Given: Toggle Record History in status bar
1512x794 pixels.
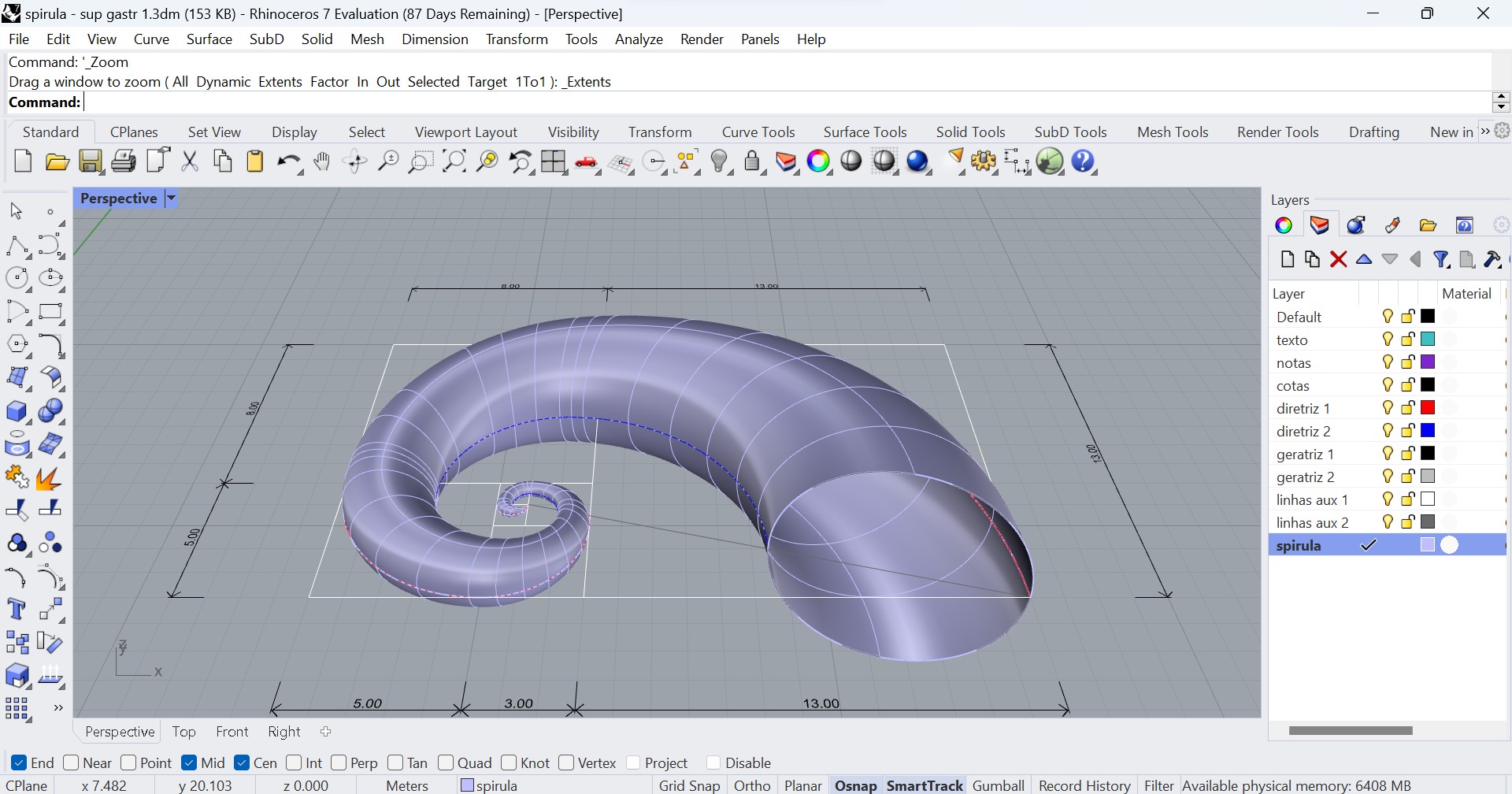Looking at the screenshot, I should point(1084,785).
